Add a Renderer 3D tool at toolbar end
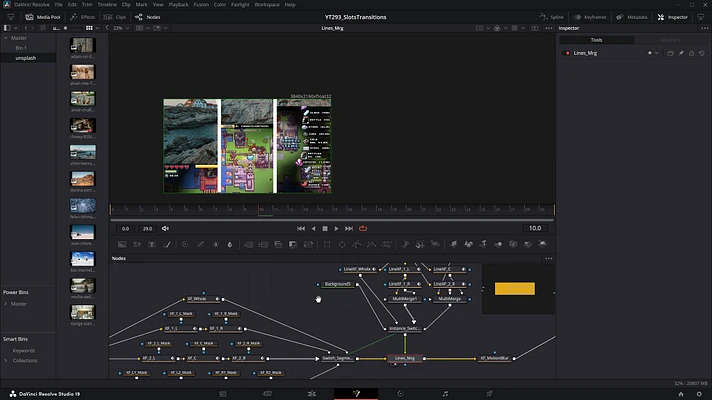The height and width of the screenshot is (400, 712). click(542, 244)
